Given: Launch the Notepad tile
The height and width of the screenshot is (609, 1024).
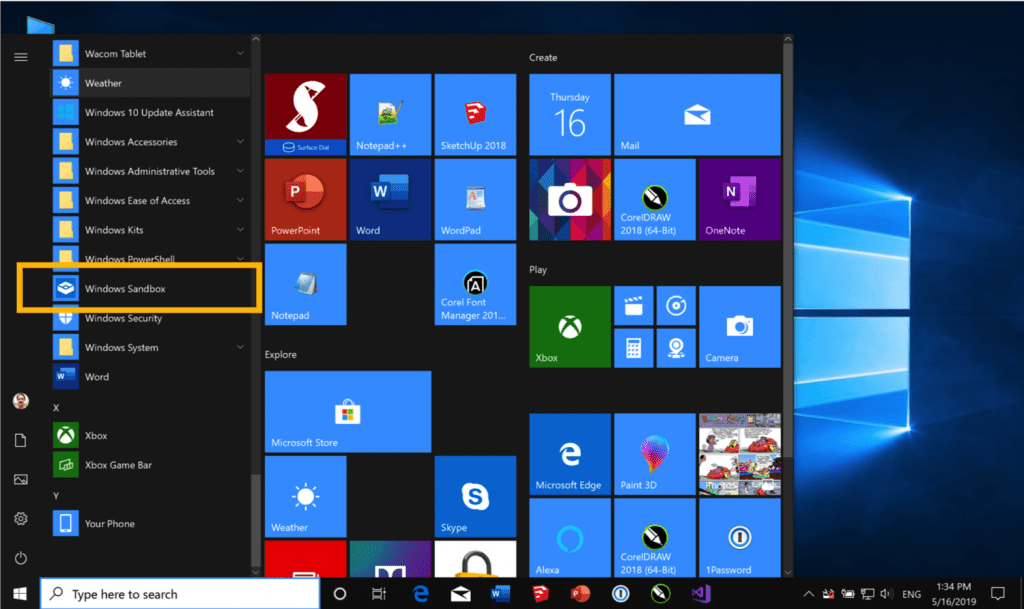Looking at the screenshot, I should coord(306,284).
